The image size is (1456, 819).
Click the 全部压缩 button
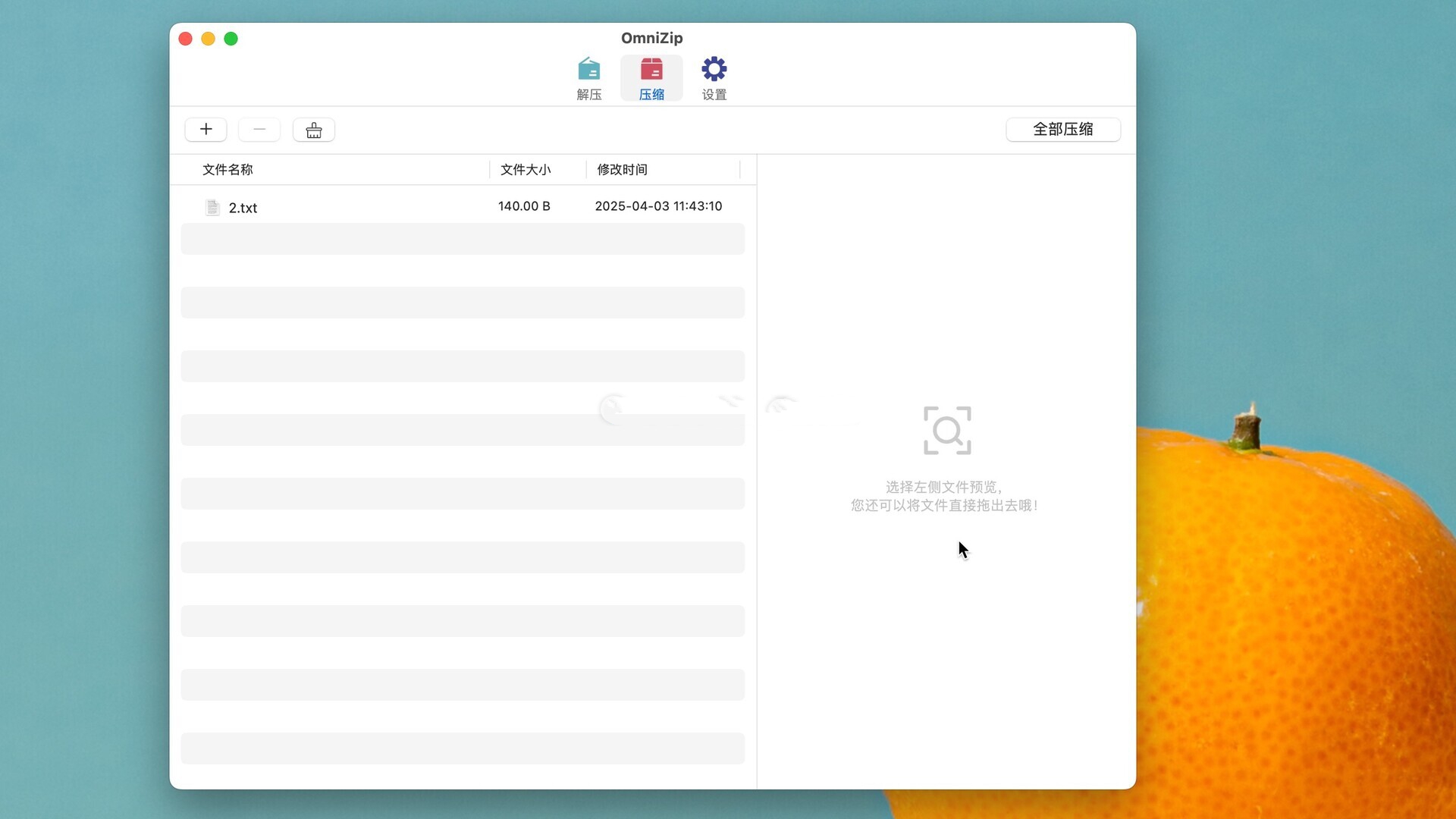coord(1063,130)
